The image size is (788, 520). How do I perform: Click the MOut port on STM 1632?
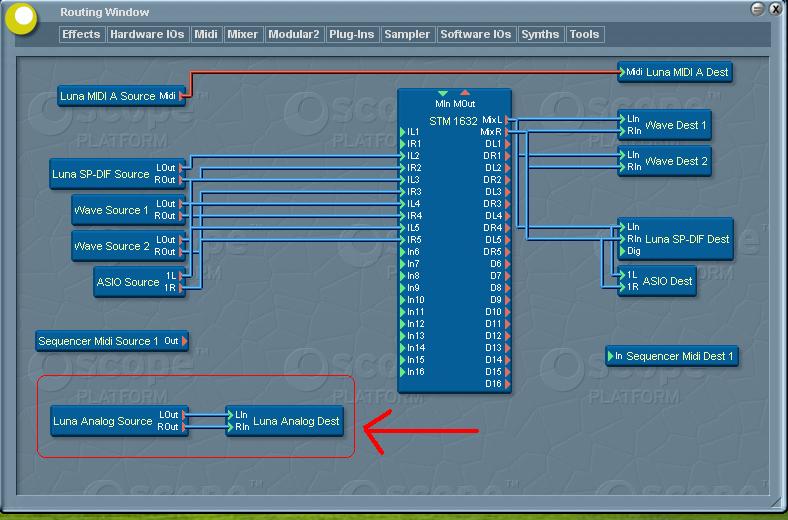click(x=465, y=93)
